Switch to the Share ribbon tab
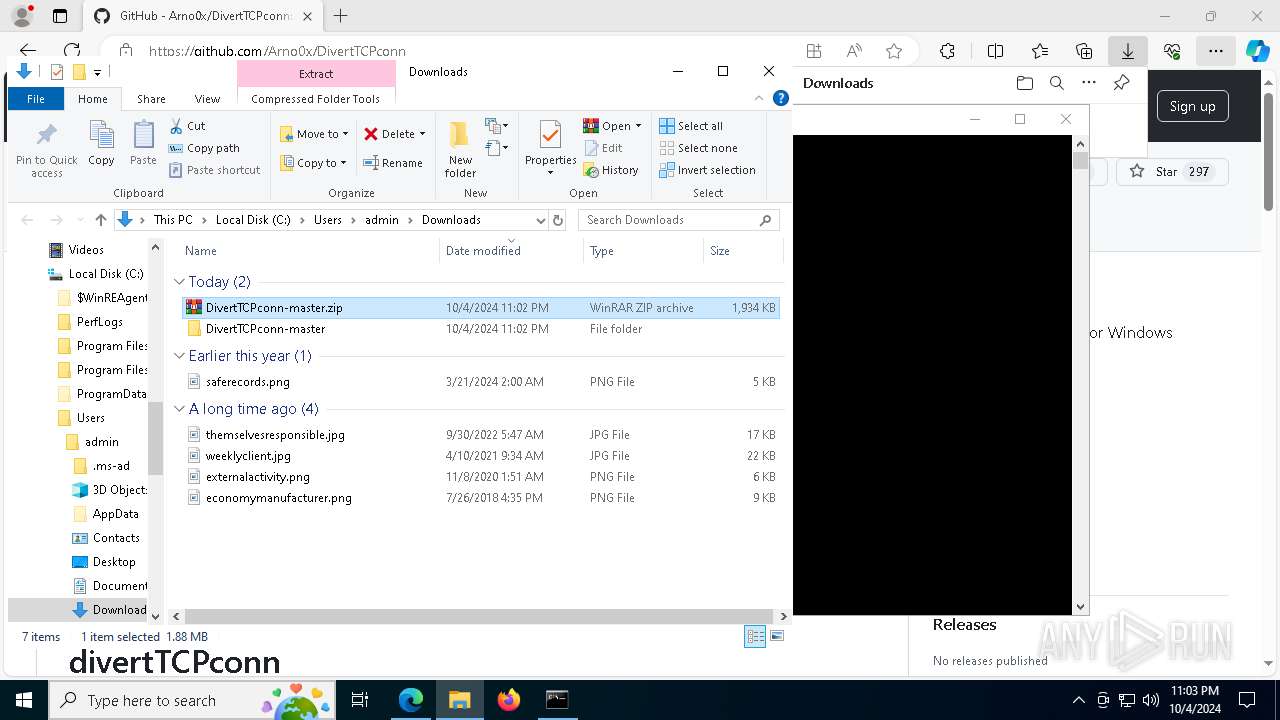Image resolution: width=1280 pixels, height=720 pixels. pos(151,99)
